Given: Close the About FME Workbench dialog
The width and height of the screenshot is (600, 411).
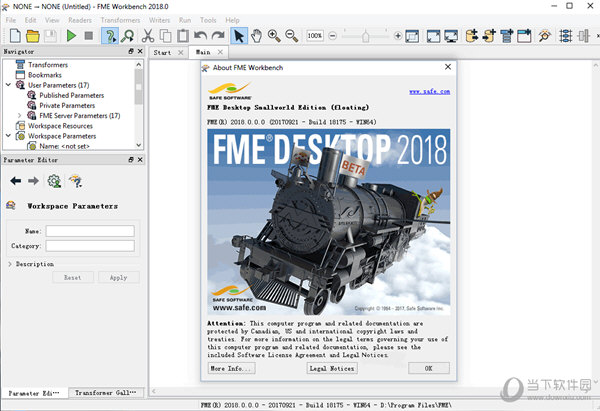Looking at the screenshot, I should coord(448,67).
